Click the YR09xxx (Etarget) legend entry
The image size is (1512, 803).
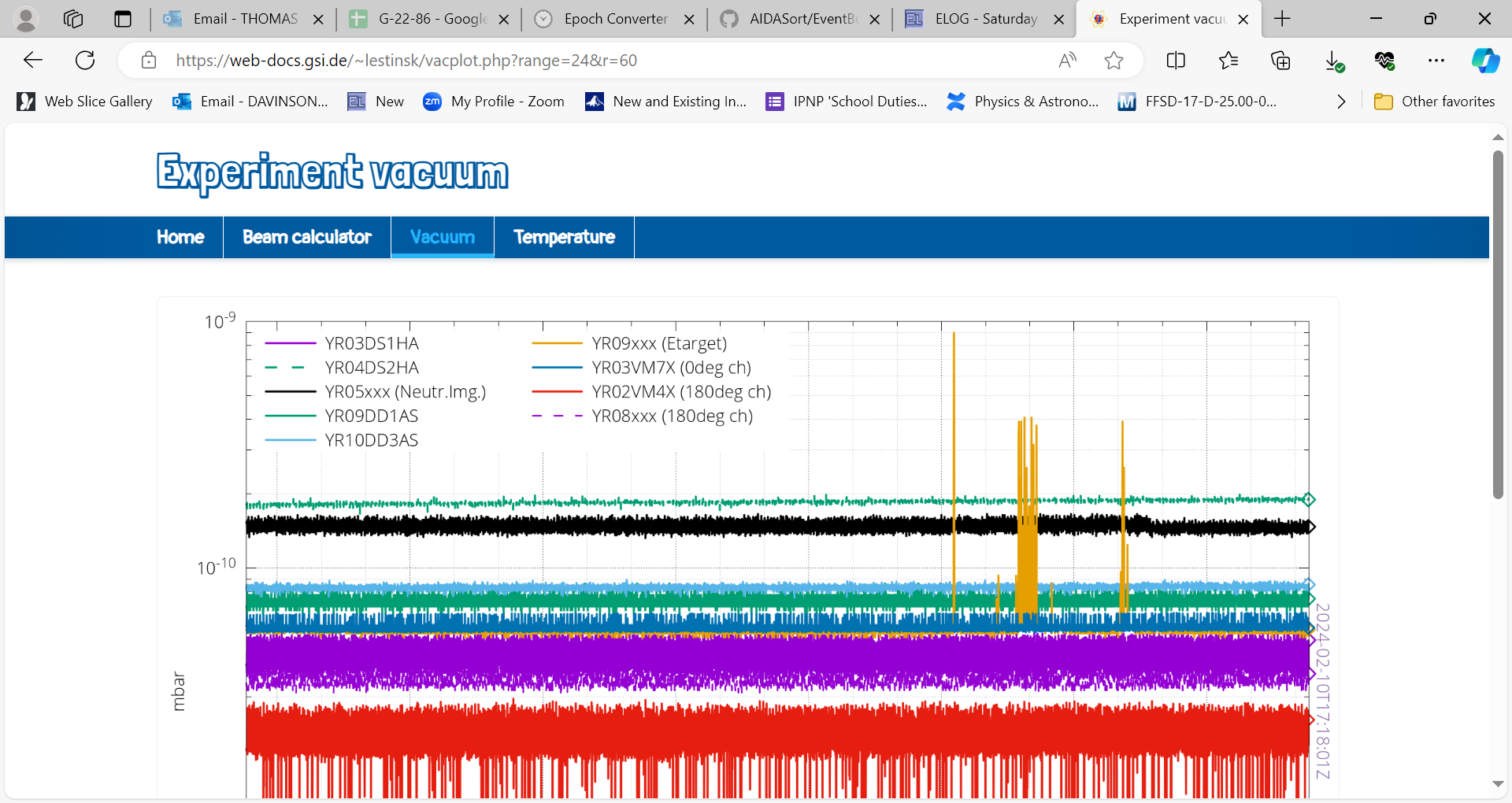pyautogui.click(x=629, y=343)
